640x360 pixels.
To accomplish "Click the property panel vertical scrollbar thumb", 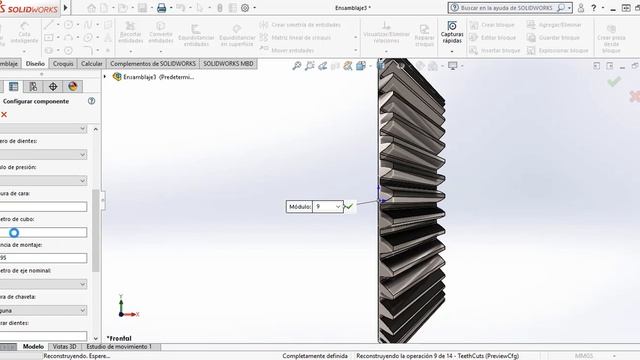I will click(96, 231).
